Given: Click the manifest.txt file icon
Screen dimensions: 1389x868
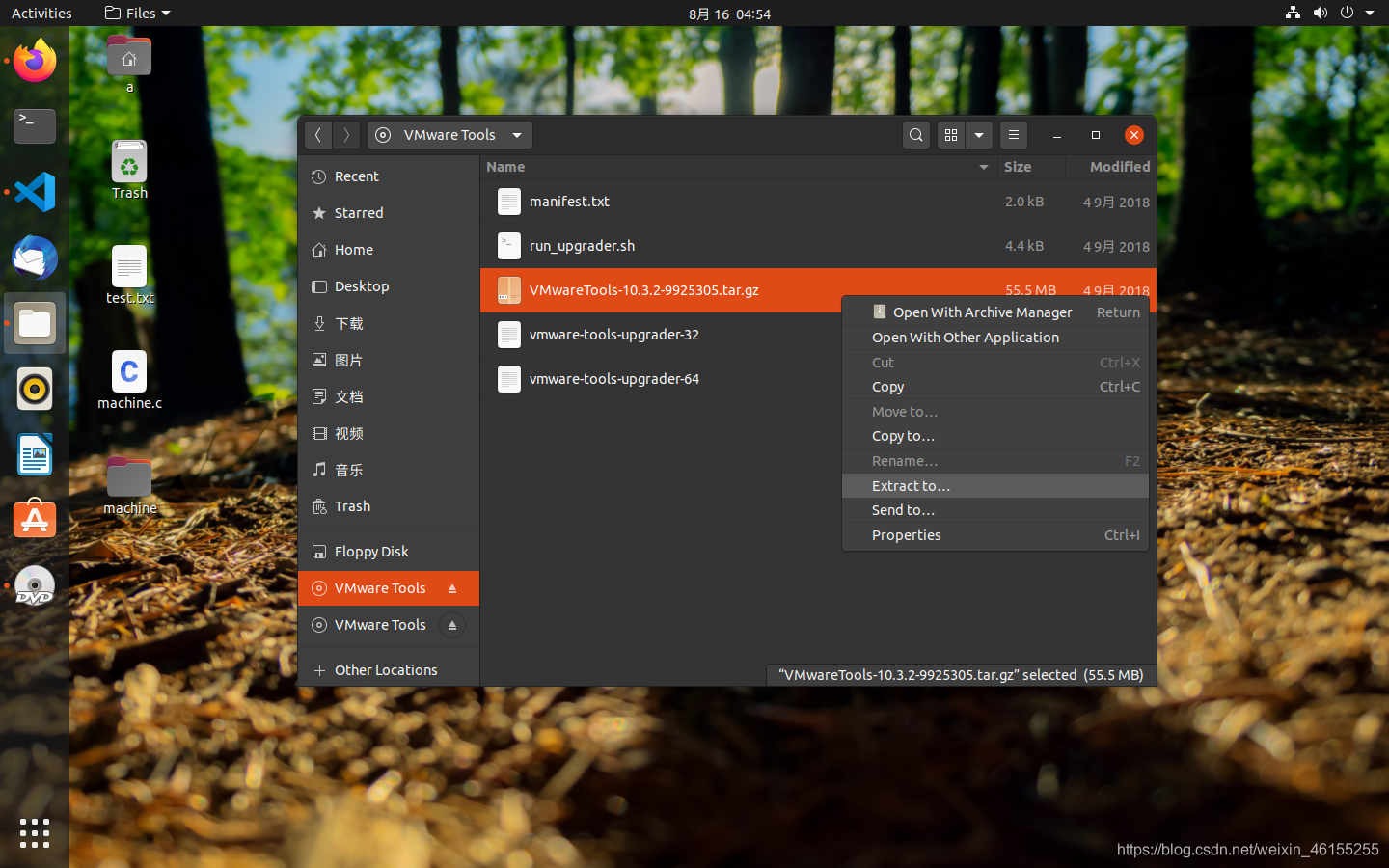Looking at the screenshot, I should click(x=509, y=202).
